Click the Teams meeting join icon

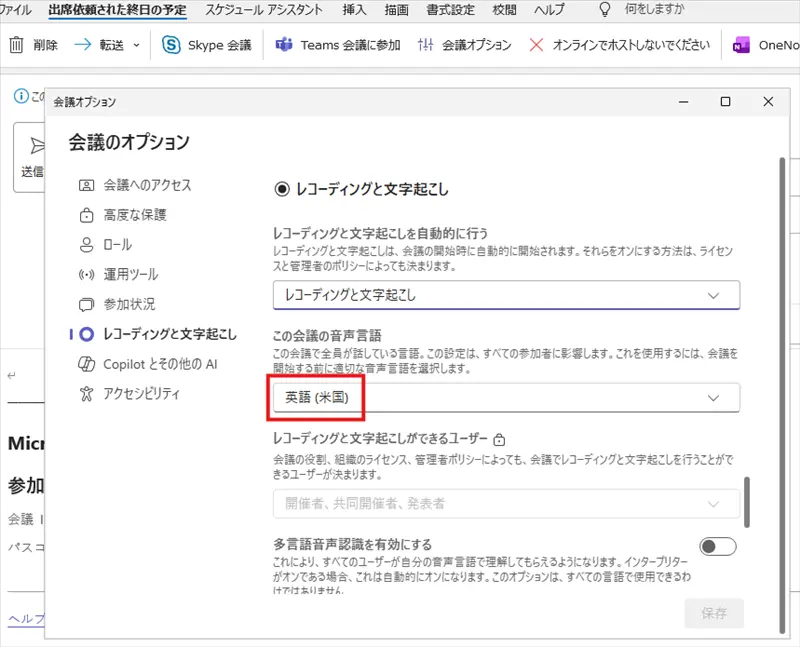point(284,45)
